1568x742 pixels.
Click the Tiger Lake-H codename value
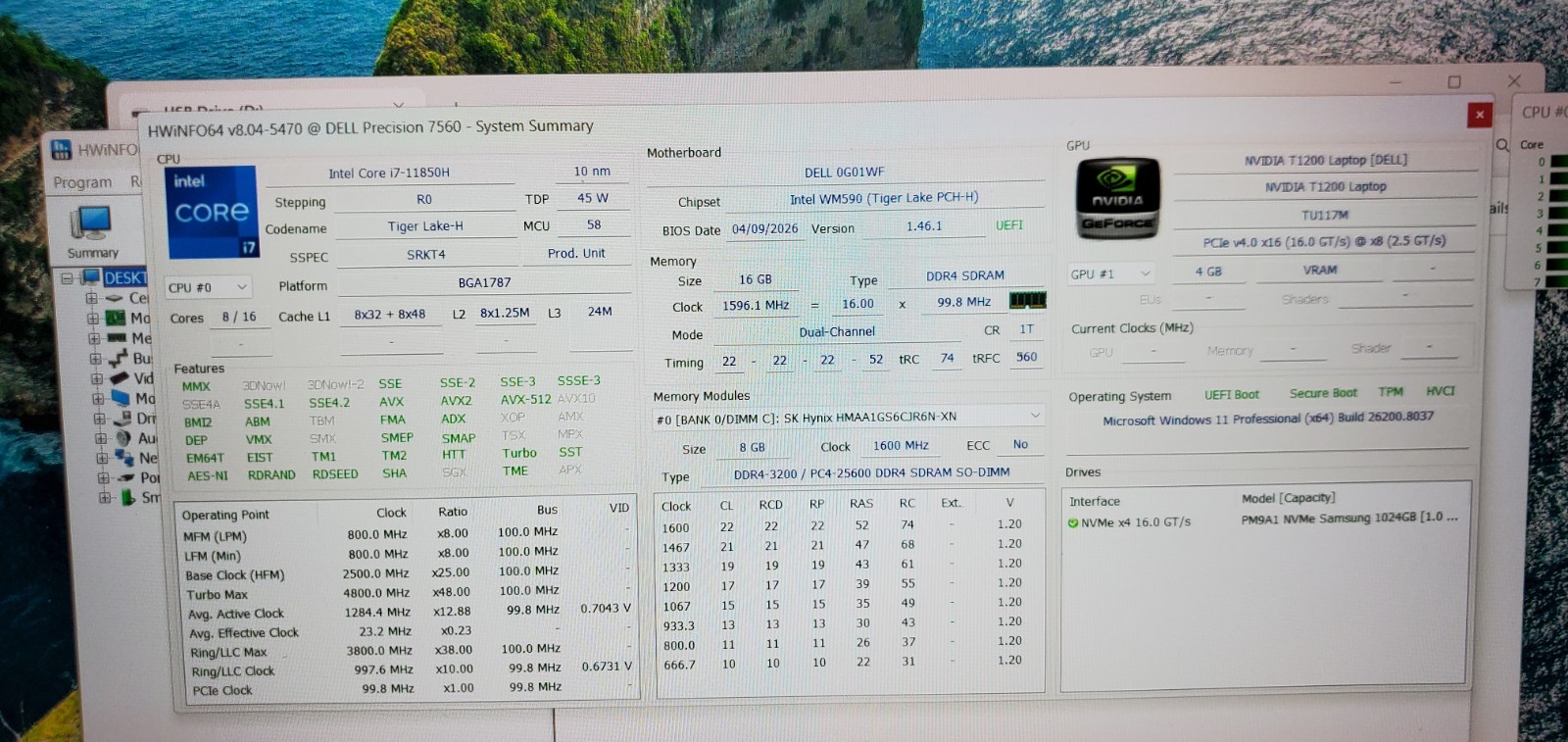425,226
